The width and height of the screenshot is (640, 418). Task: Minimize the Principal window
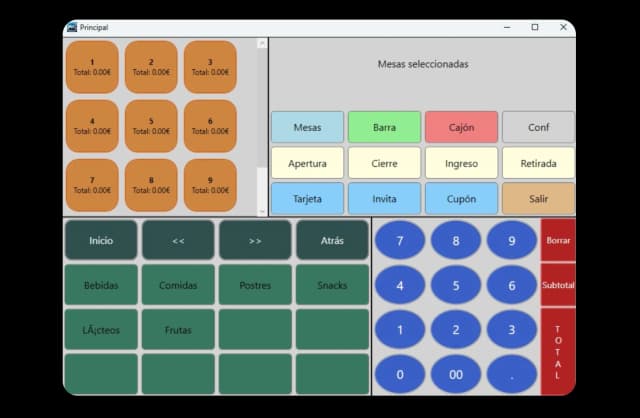507,27
